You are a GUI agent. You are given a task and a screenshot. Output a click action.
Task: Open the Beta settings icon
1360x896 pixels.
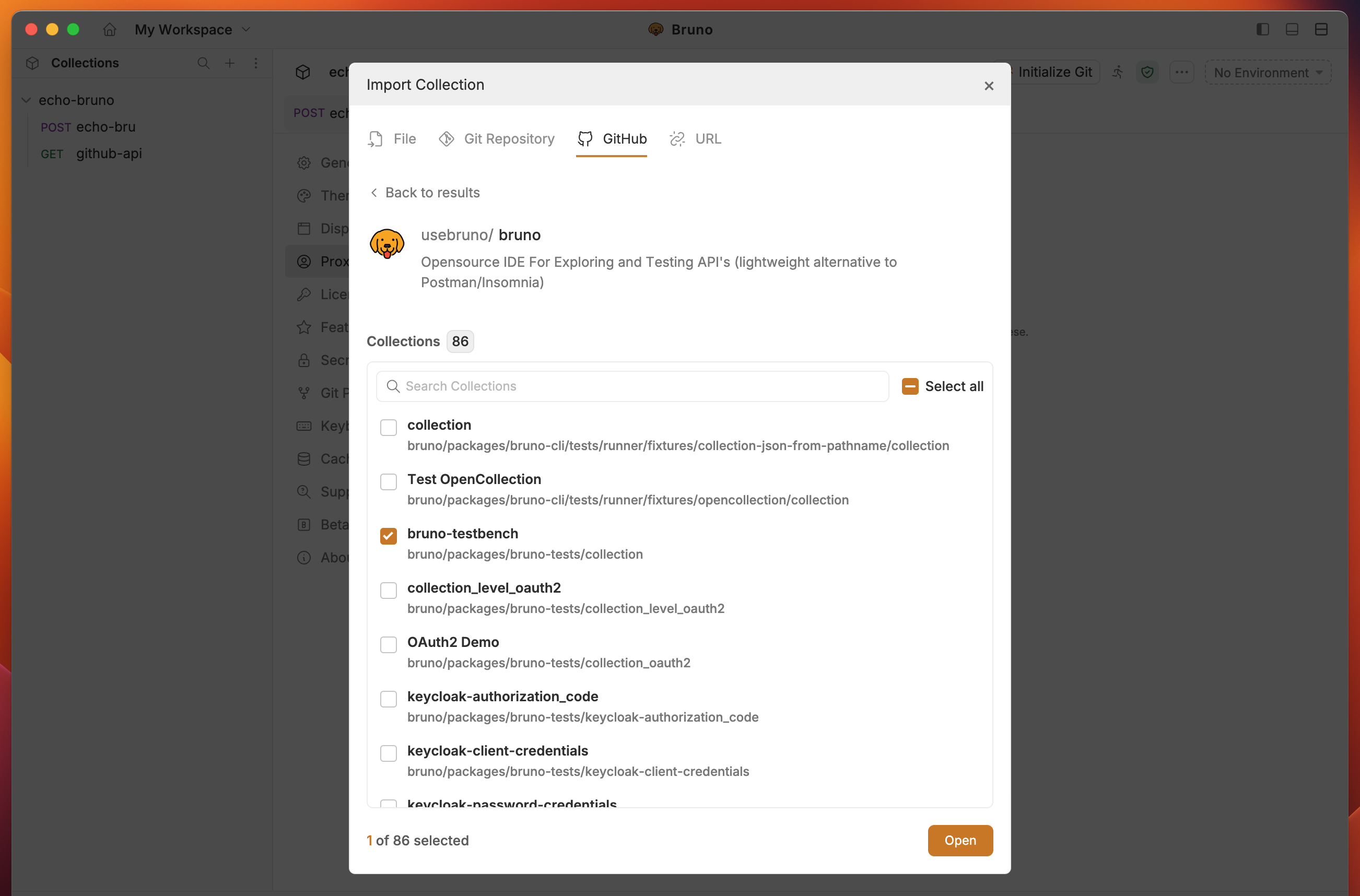pyautogui.click(x=304, y=525)
